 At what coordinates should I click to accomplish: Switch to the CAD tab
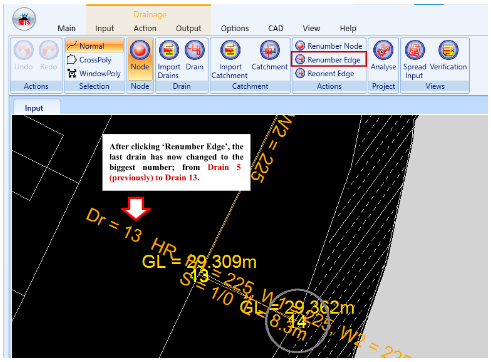click(x=276, y=28)
